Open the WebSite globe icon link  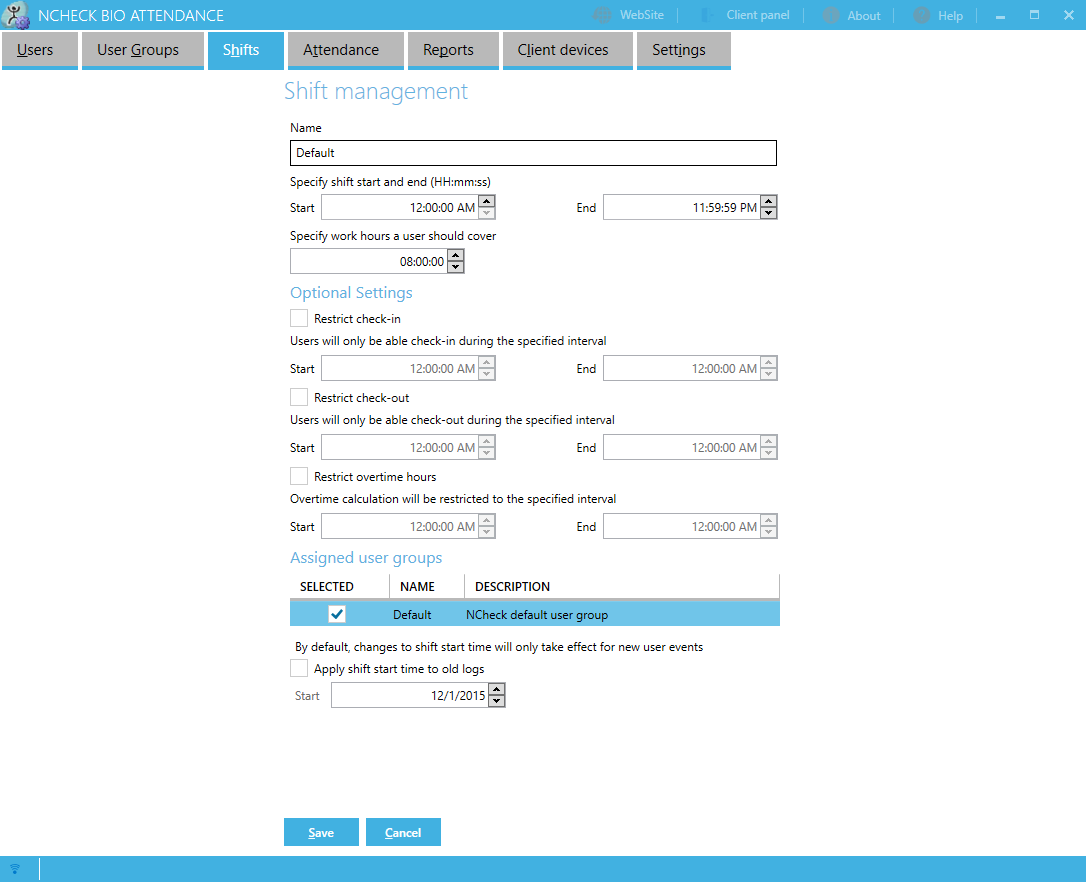602,15
